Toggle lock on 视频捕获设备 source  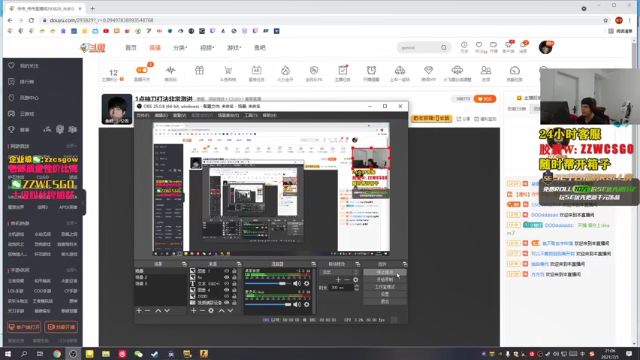(234, 302)
